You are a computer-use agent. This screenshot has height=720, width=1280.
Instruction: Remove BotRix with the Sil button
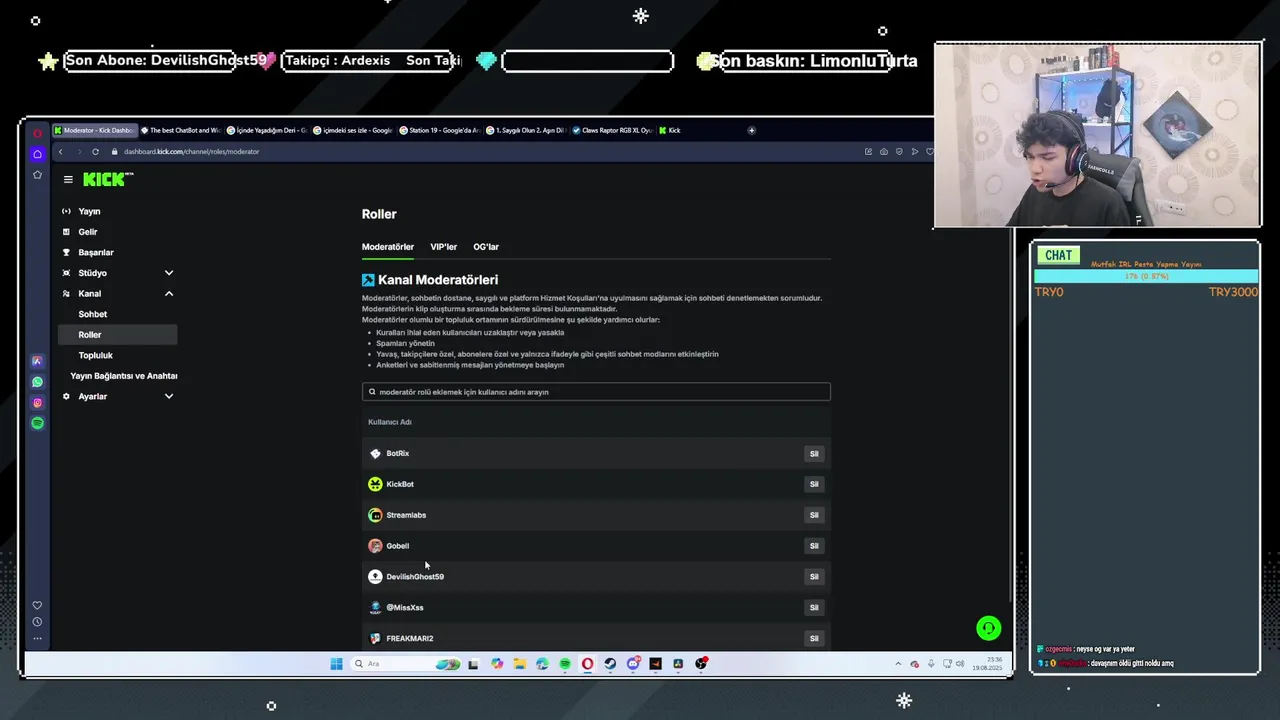(814, 454)
